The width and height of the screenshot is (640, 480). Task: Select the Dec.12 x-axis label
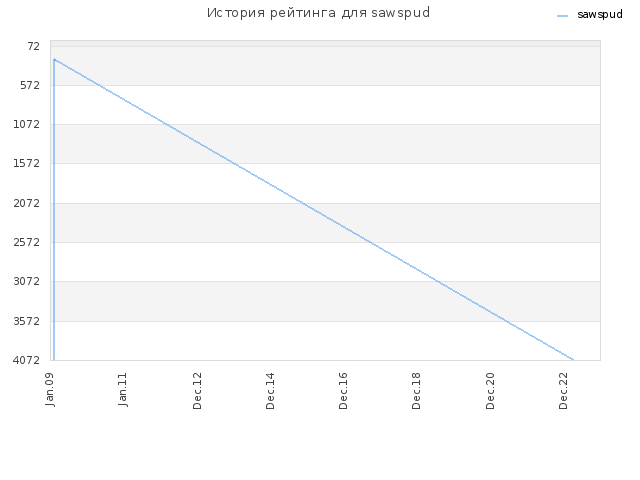tap(197, 391)
